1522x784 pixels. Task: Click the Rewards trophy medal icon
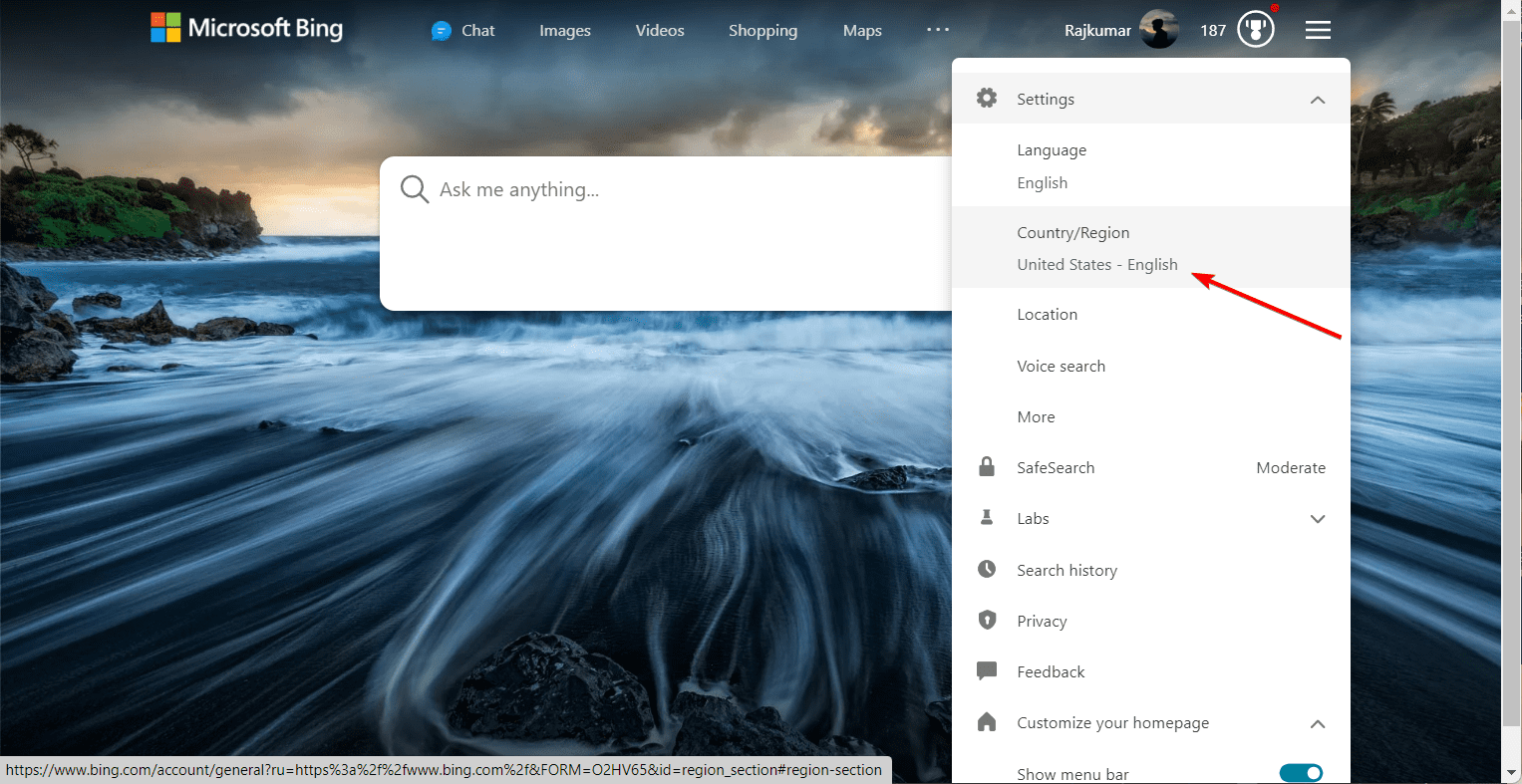pos(1256,30)
